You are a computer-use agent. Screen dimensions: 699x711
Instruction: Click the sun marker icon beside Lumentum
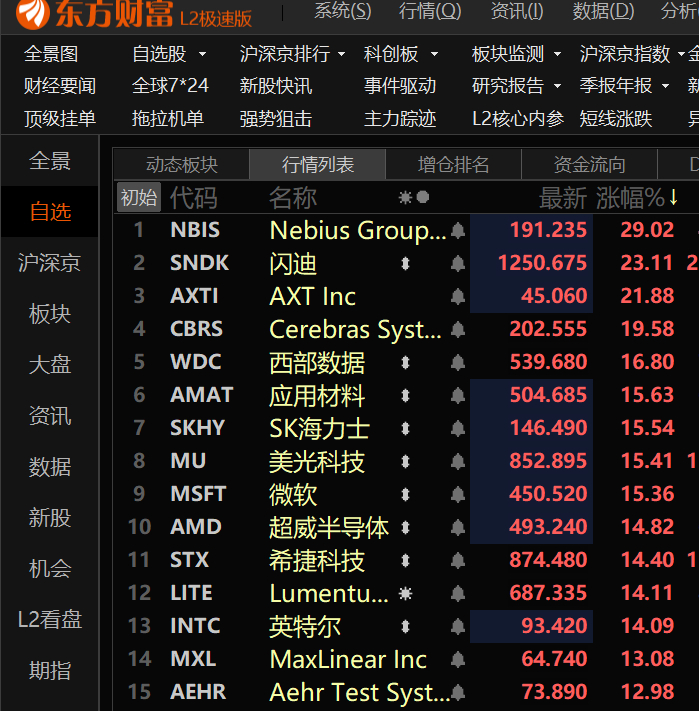point(405,593)
